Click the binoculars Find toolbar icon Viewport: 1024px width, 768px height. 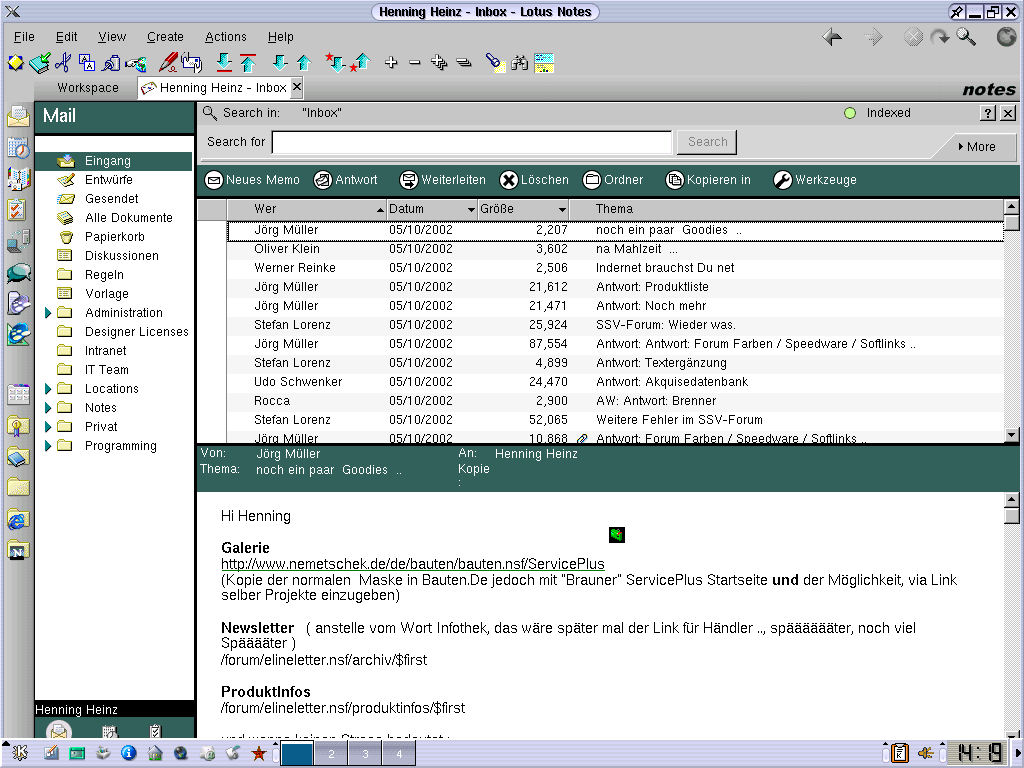[x=519, y=63]
